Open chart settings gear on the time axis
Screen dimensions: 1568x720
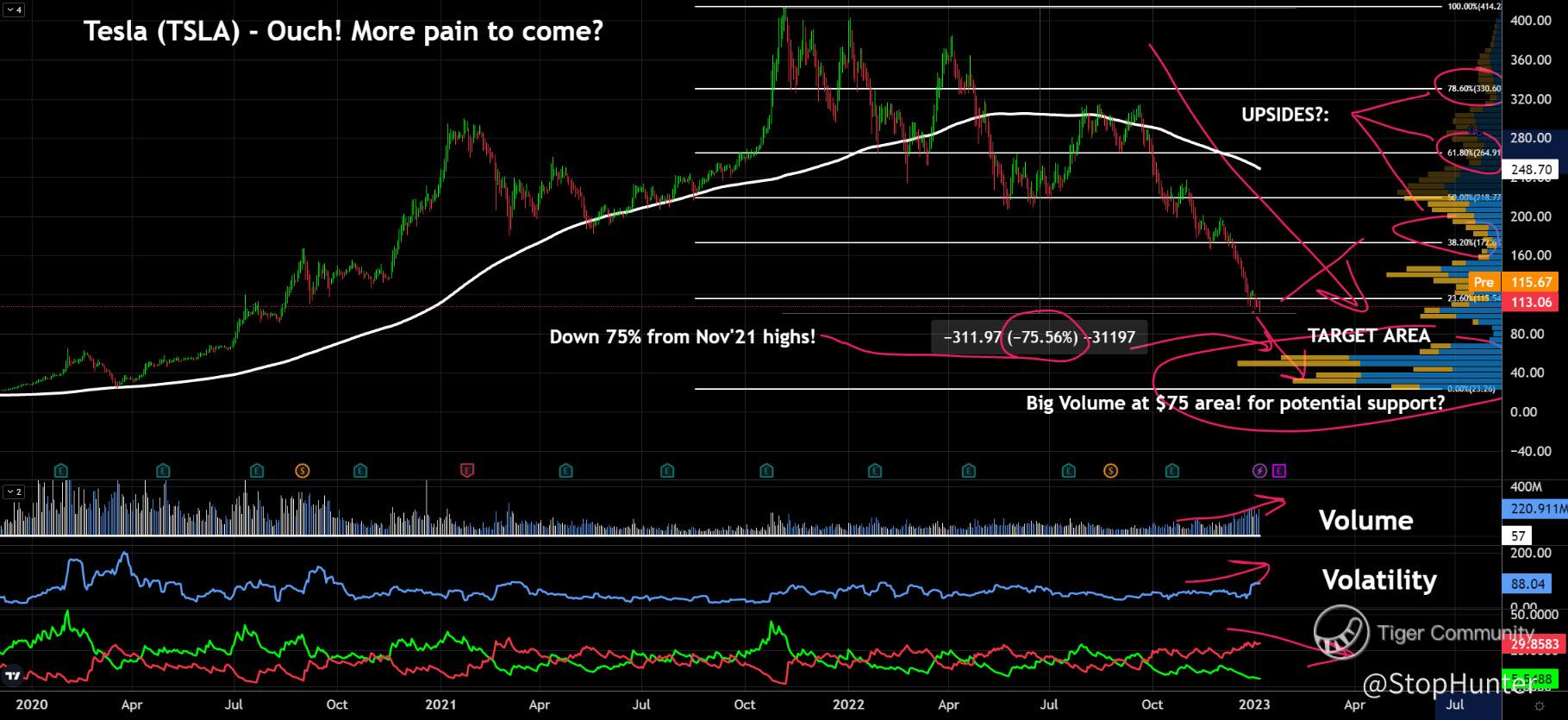tap(1540, 706)
